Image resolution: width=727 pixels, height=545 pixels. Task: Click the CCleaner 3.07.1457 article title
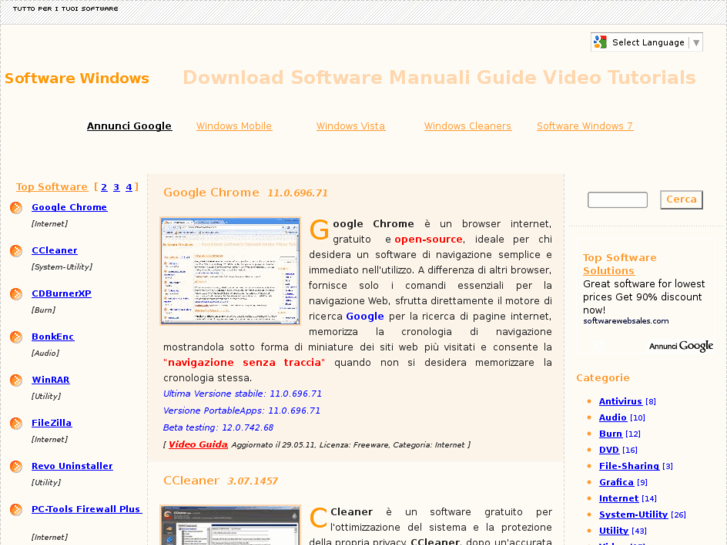tap(220, 481)
